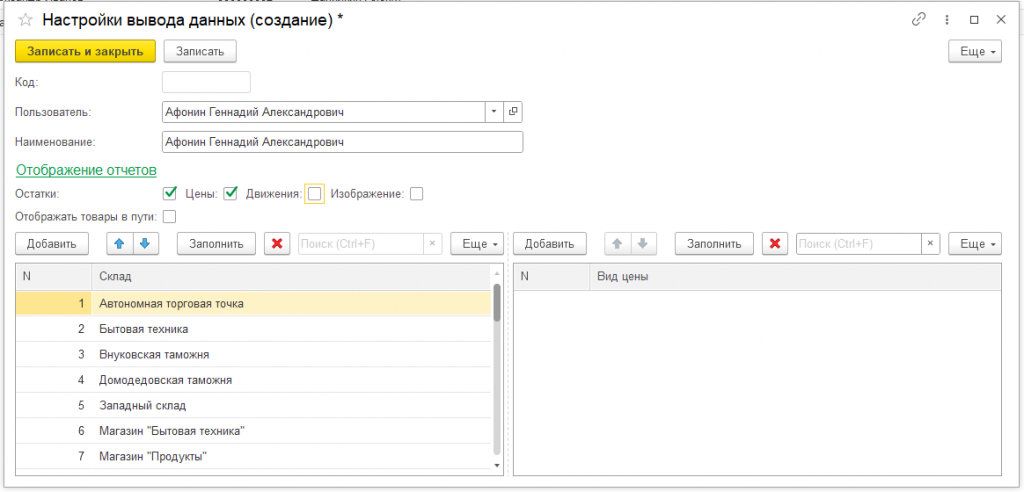Select row Западный склад

[253, 405]
